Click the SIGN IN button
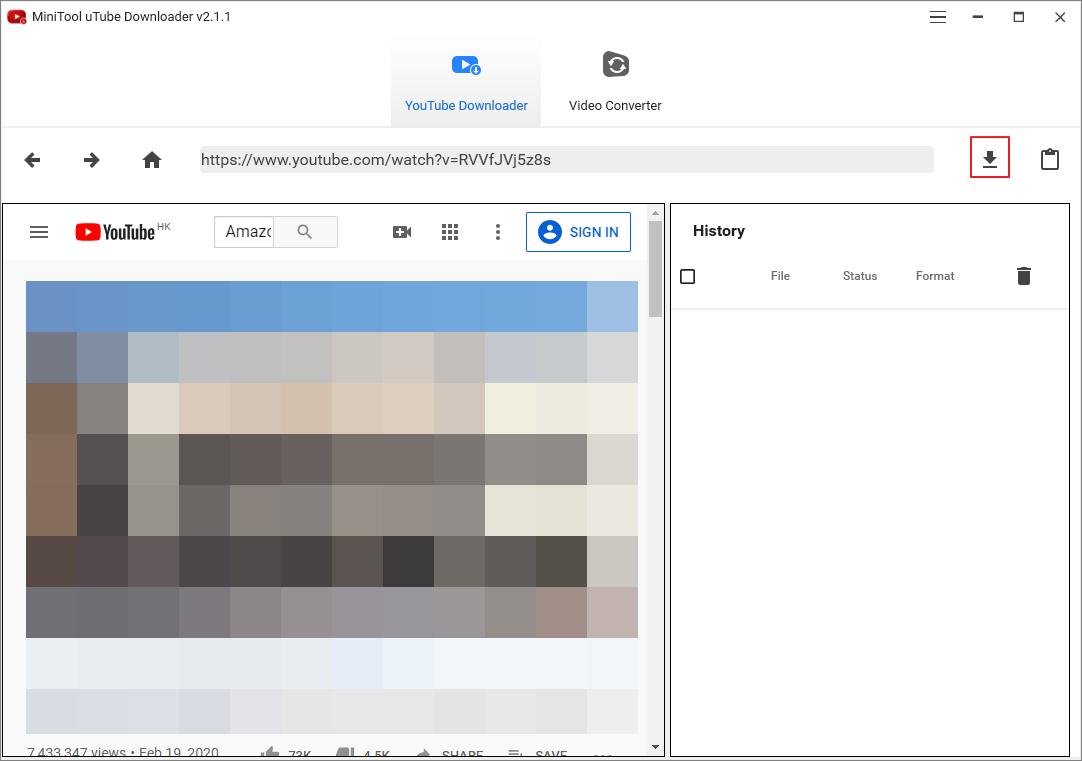This screenshot has width=1082, height=761. point(578,232)
